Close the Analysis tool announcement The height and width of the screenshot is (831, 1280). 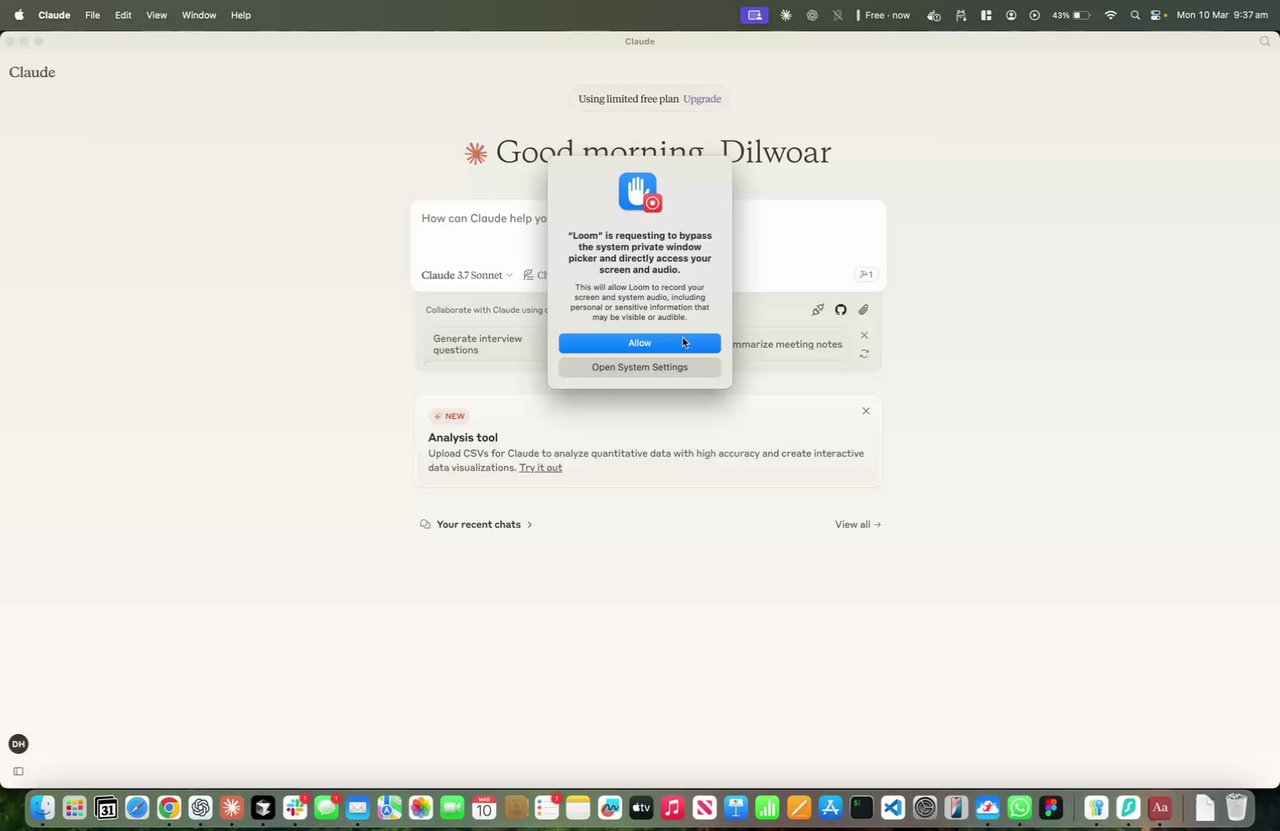[x=866, y=411]
